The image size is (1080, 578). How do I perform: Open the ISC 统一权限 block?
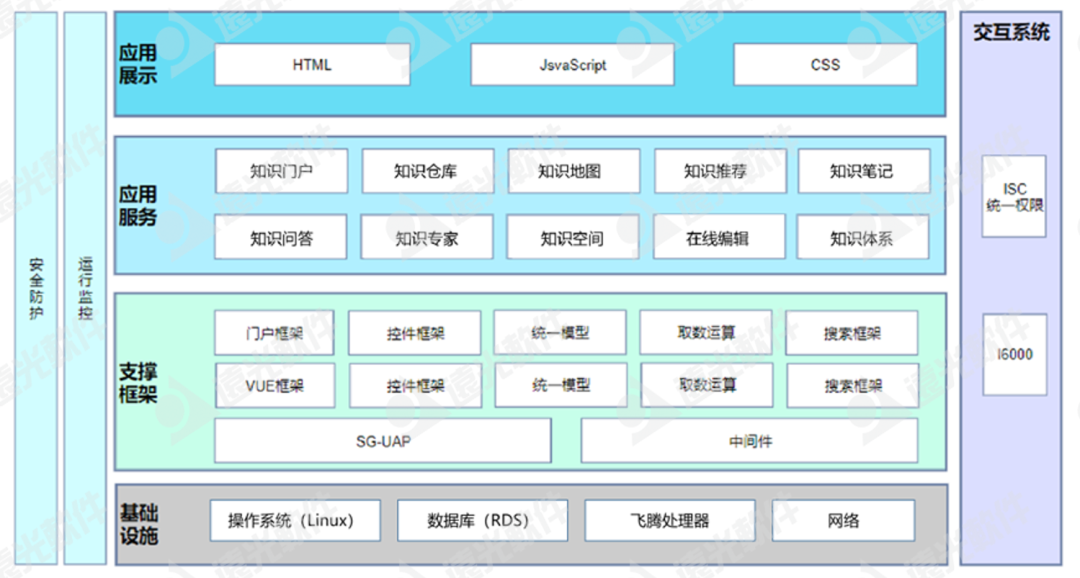1014,196
